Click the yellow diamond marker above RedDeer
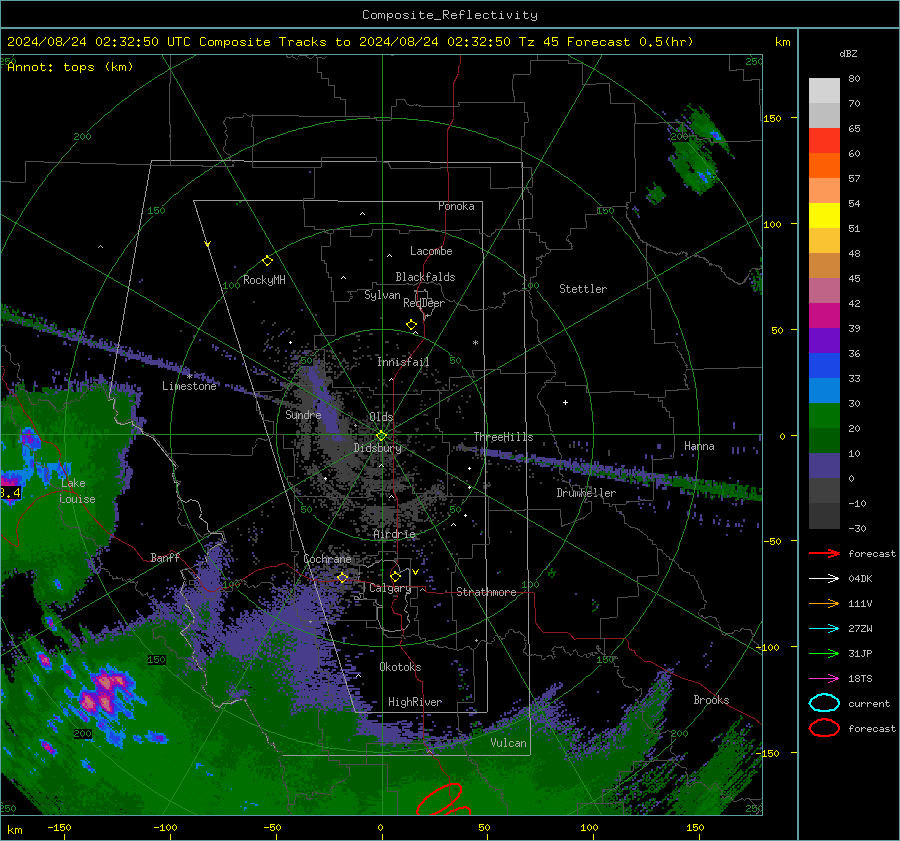The height and width of the screenshot is (841, 900). pos(412,325)
